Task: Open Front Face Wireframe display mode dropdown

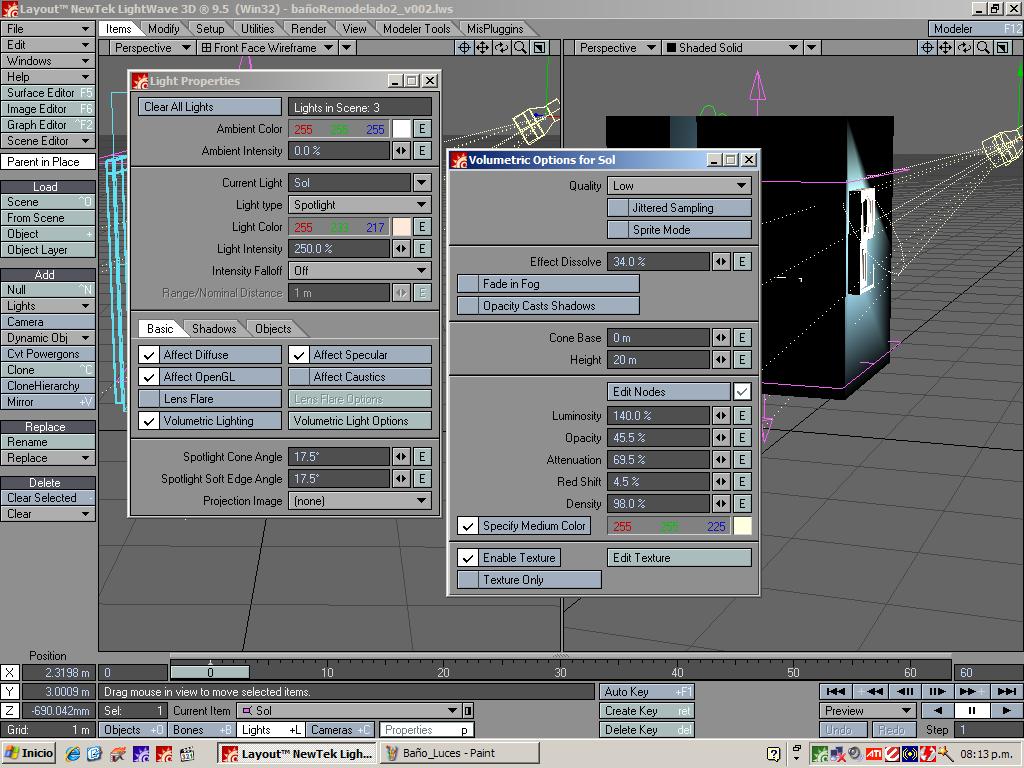Action: 267,48
